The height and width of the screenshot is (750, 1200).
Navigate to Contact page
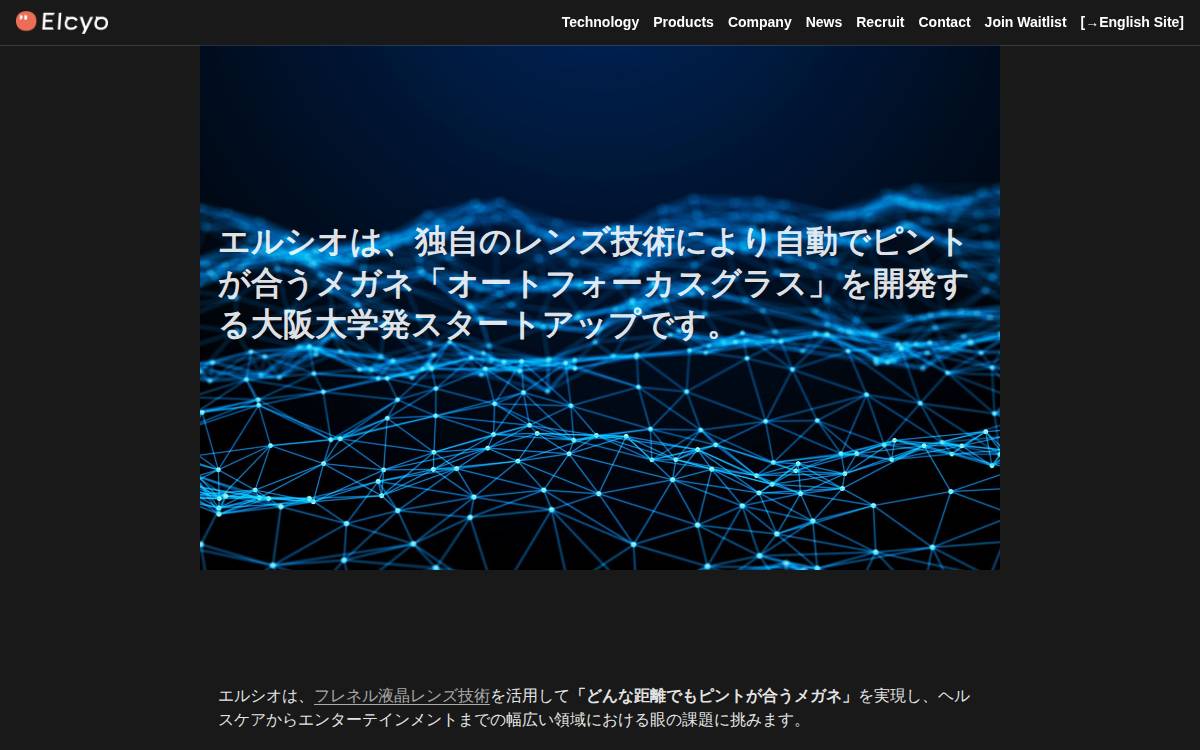tap(944, 22)
